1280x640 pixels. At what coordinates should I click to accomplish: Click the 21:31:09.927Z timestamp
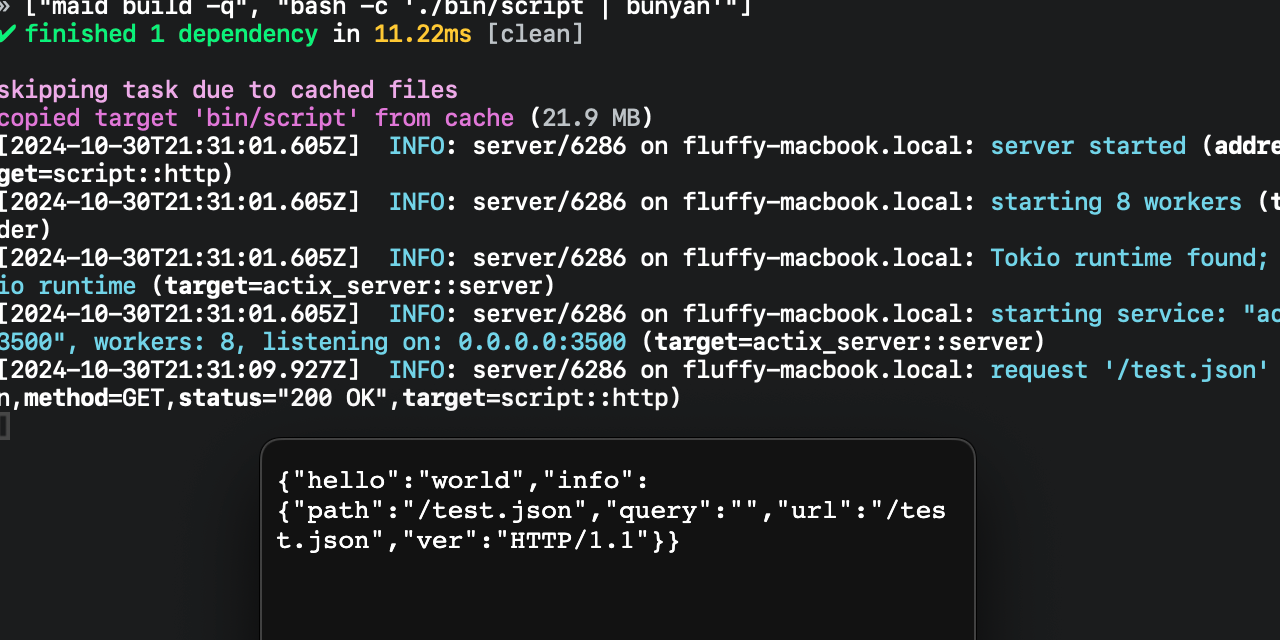click(179, 370)
